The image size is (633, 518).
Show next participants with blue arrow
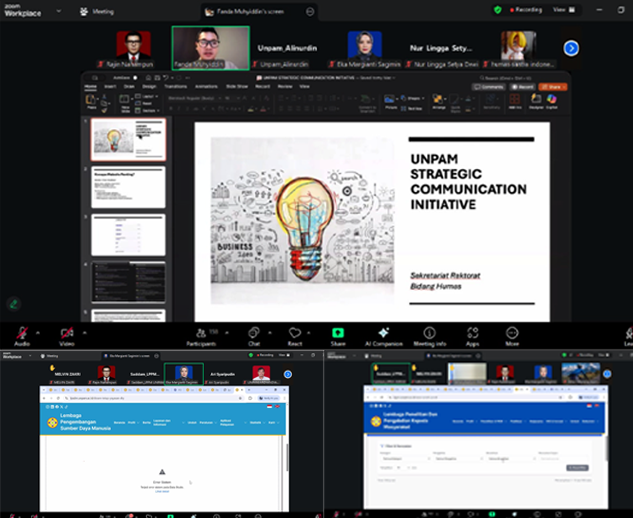coord(571,48)
